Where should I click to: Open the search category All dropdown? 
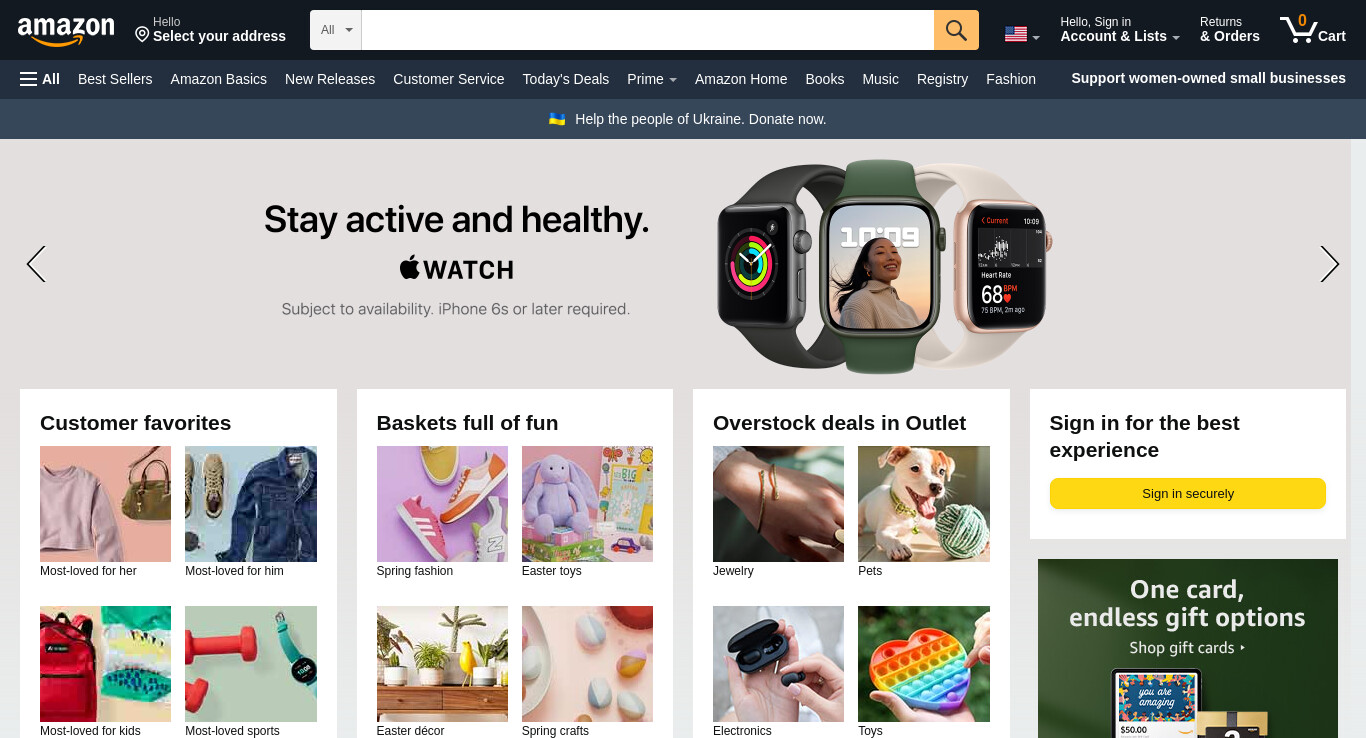click(336, 30)
